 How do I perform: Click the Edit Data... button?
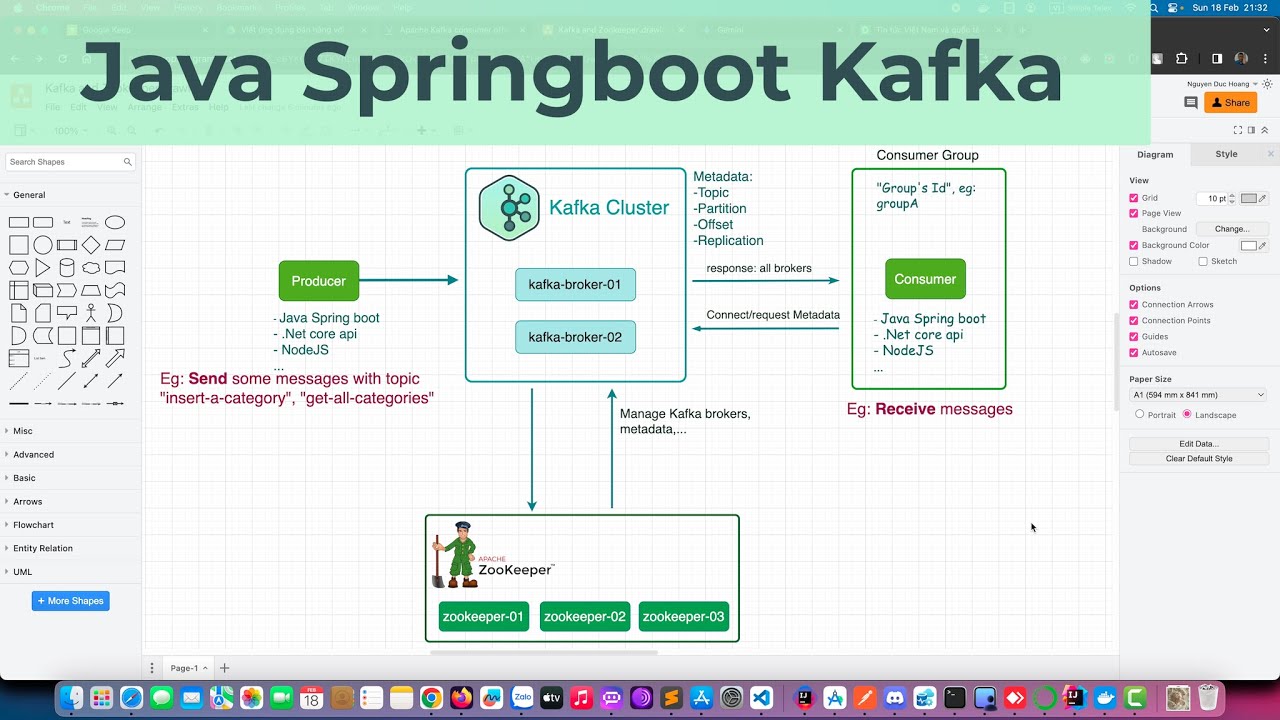[x=1199, y=443]
